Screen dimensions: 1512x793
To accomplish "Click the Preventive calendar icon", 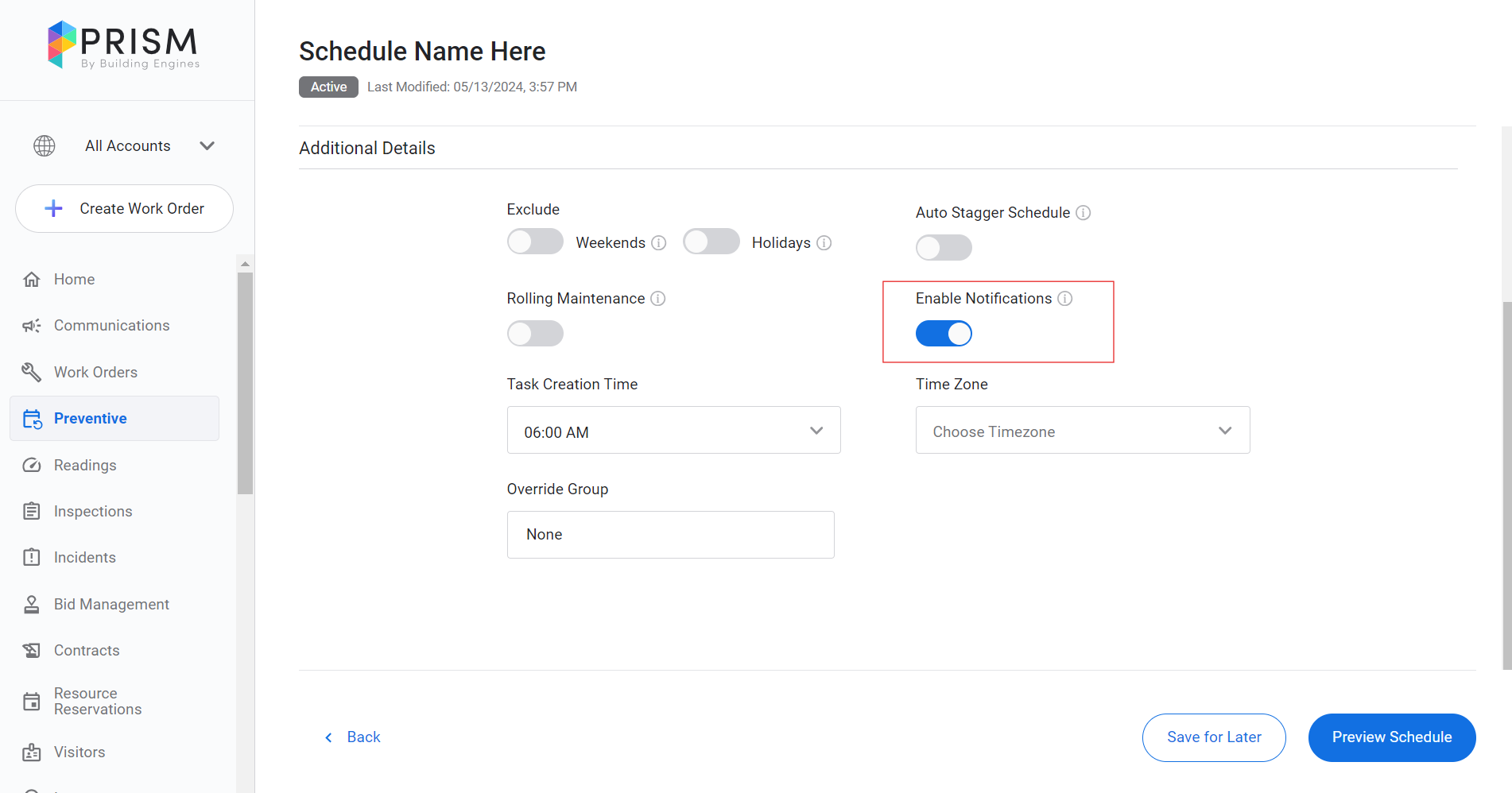I will point(32,419).
